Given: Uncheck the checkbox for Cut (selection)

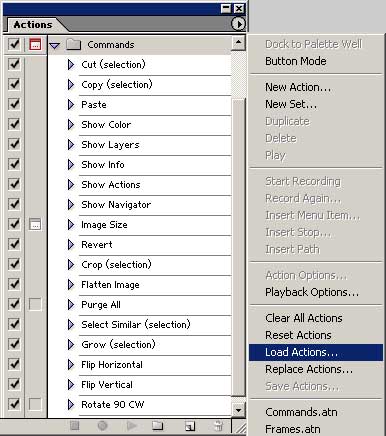Looking at the screenshot, I should [x=14, y=64].
